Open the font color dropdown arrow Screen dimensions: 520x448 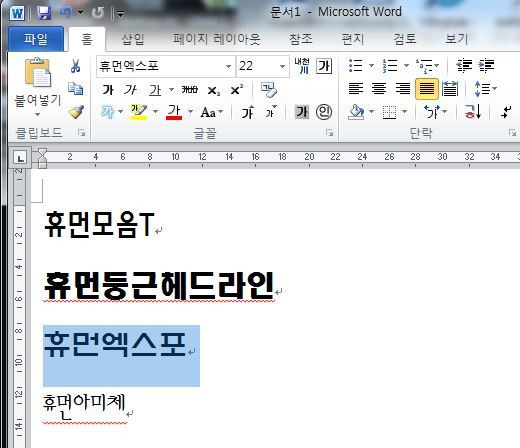[x=190, y=111]
